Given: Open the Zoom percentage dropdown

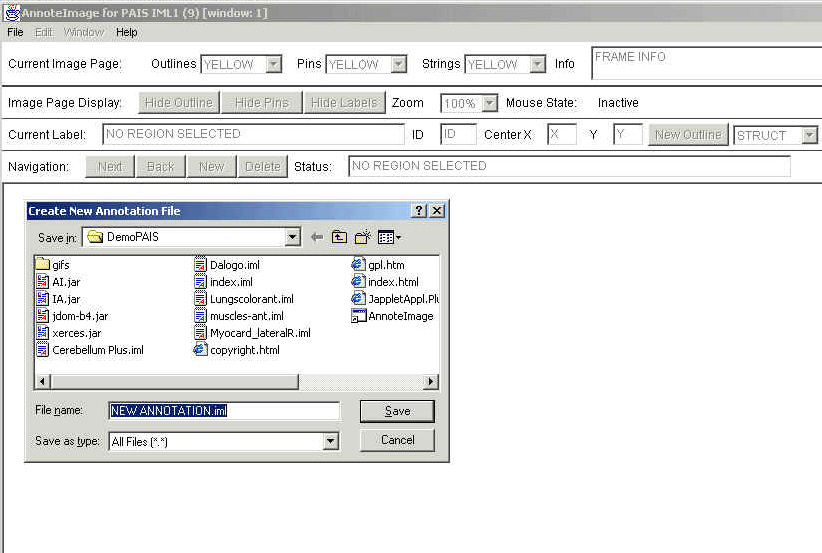Looking at the screenshot, I should (x=489, y=103).
